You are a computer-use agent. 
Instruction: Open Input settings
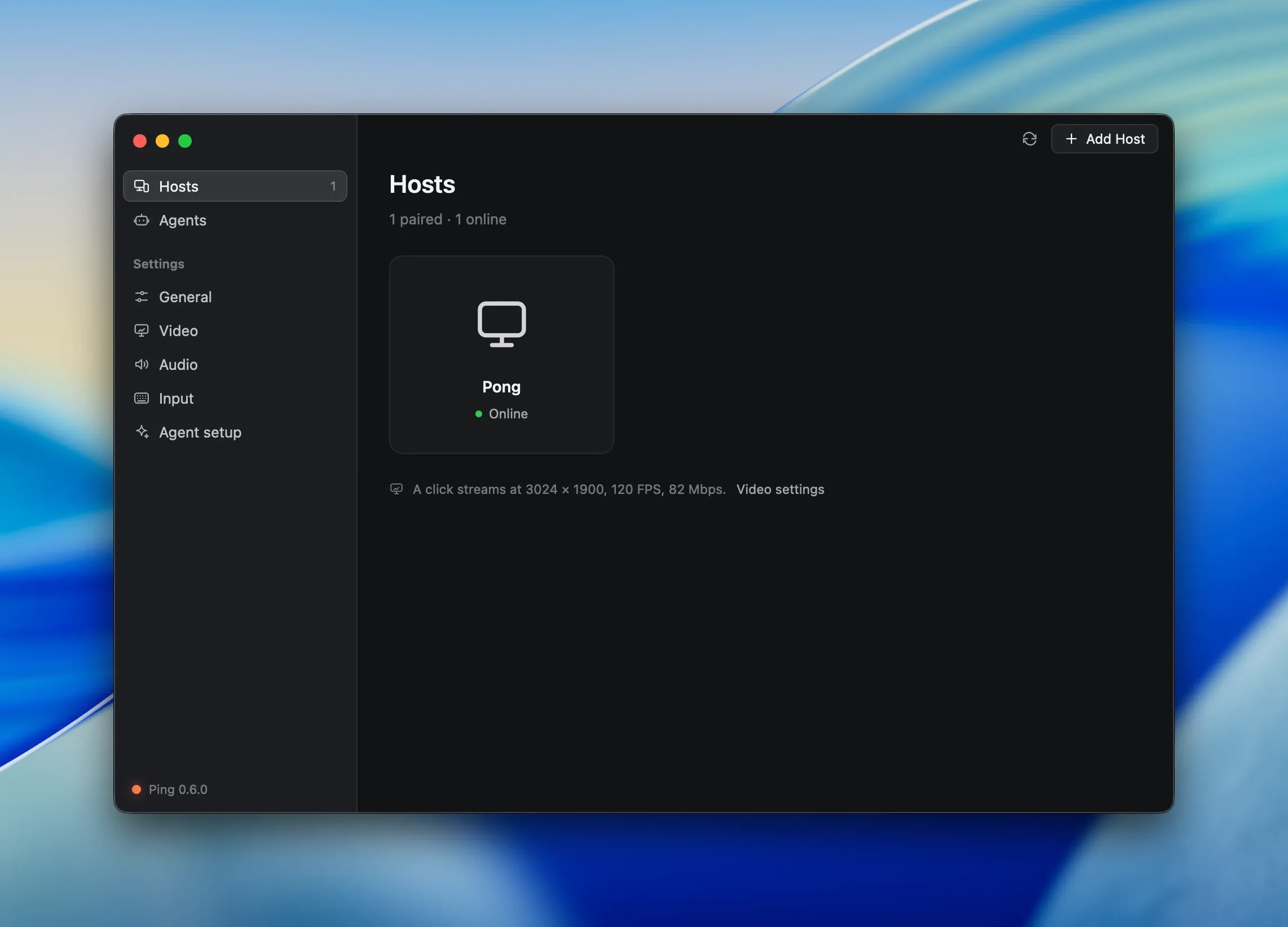tap(235, 398)
